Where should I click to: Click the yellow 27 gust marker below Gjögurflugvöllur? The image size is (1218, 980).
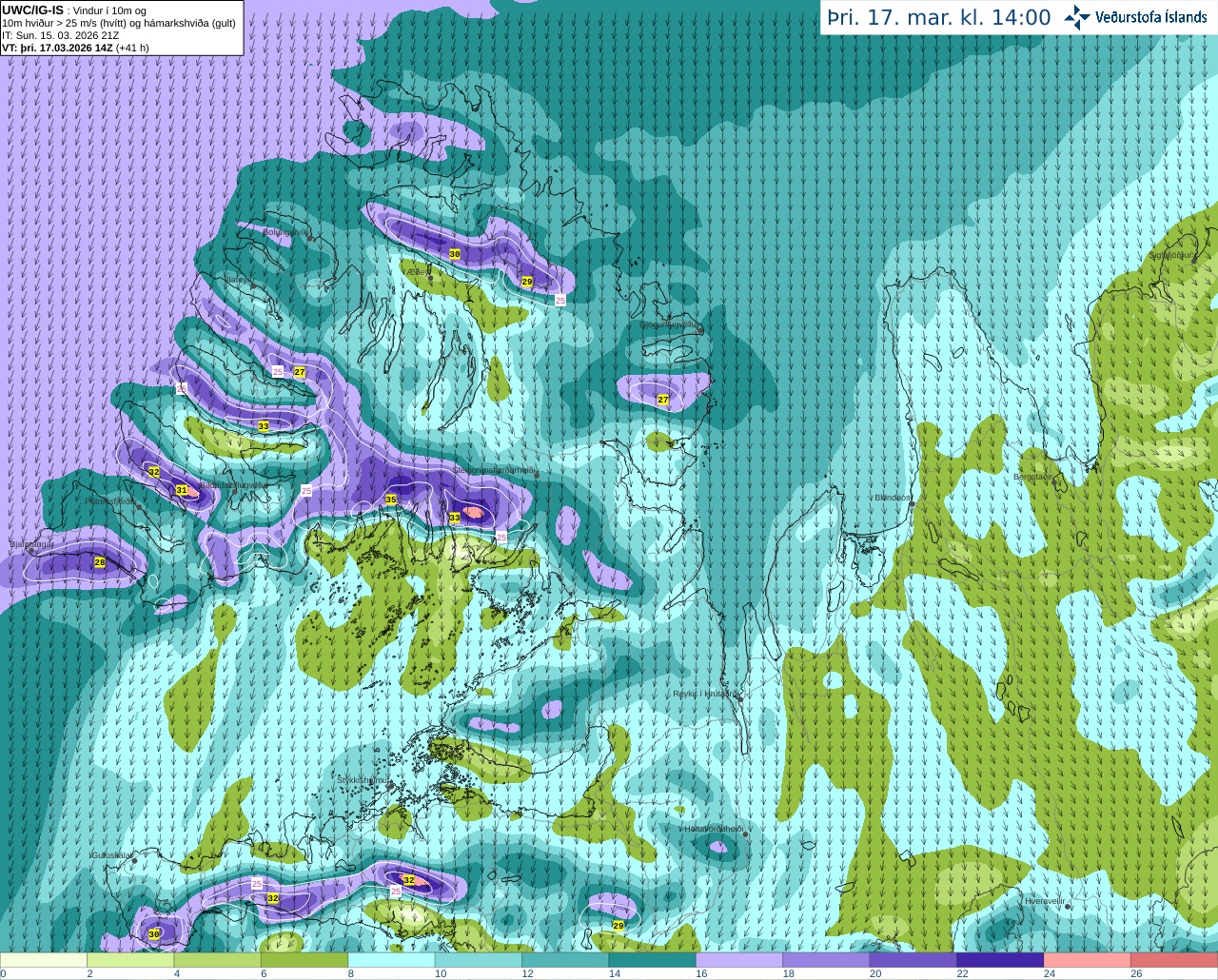(663, 400)
